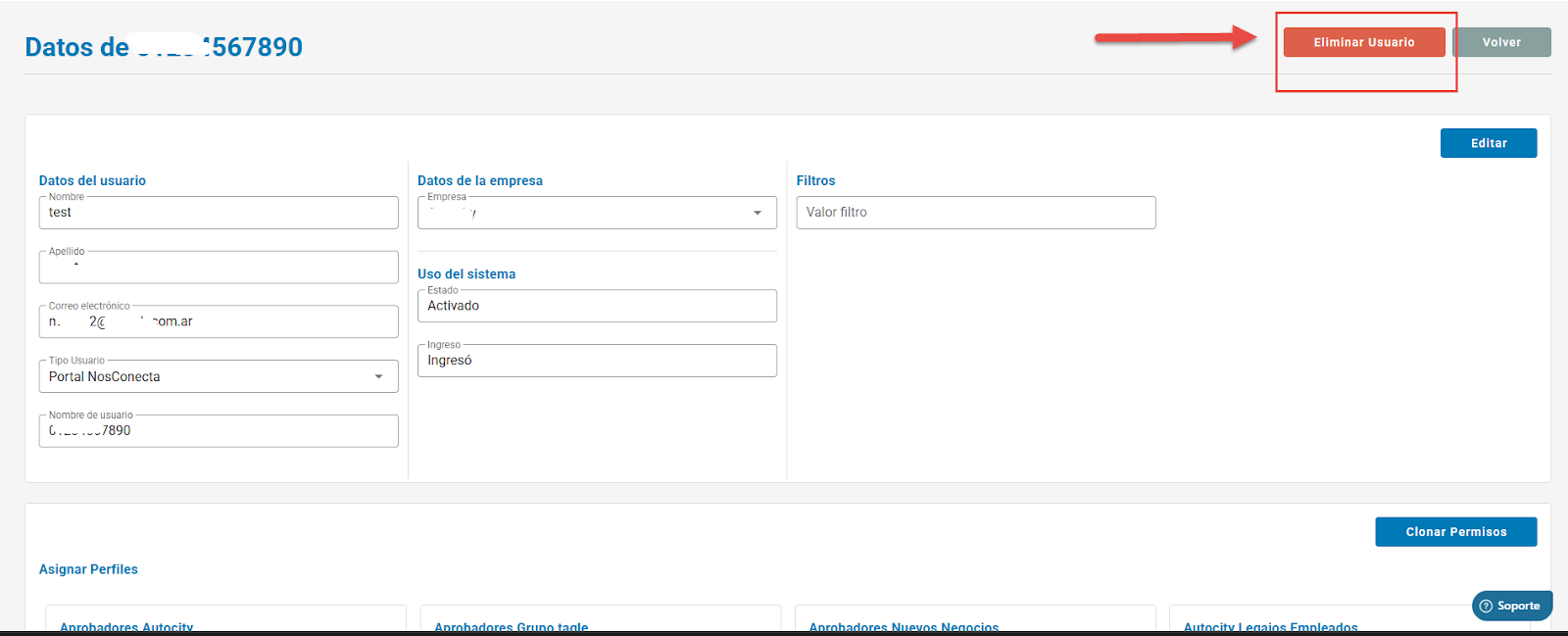Open the Tipo Usuario dropdown
1568x636 pixels.
(219, 376)
